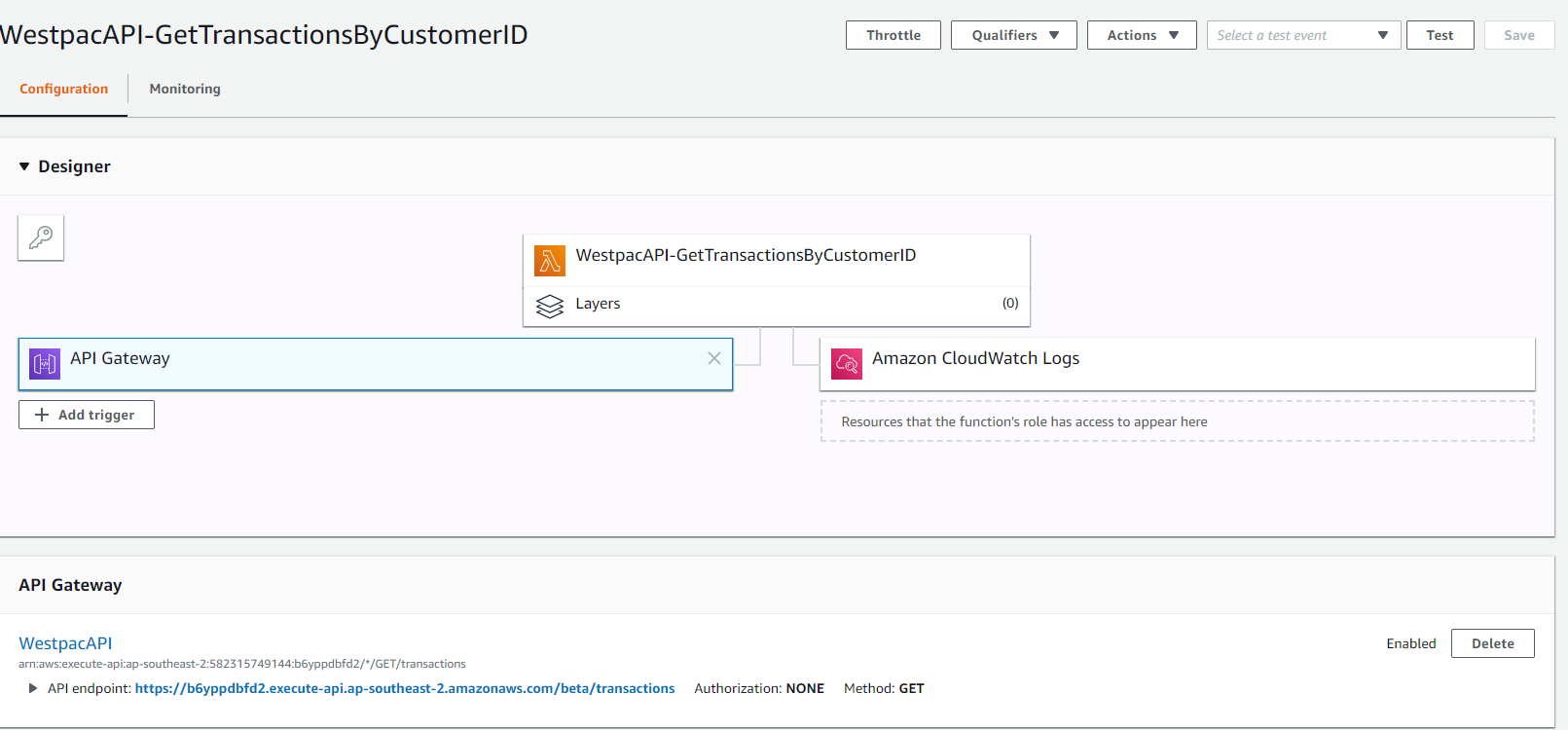The image size is (1568, 730).
Task: Click the Layers stack icon
Action: click(x=550, y=307)
